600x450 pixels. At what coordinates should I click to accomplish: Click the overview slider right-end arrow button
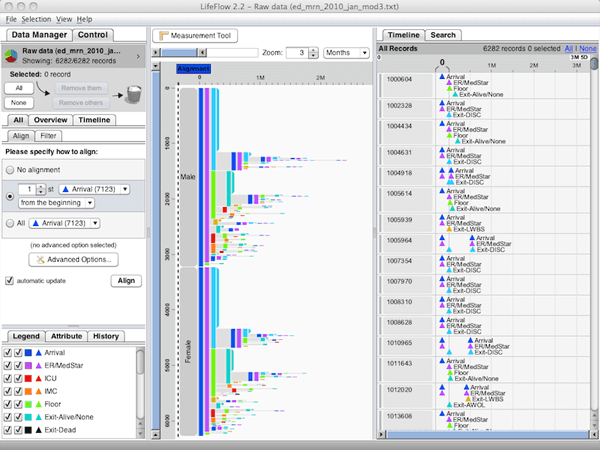coord(203,52)
